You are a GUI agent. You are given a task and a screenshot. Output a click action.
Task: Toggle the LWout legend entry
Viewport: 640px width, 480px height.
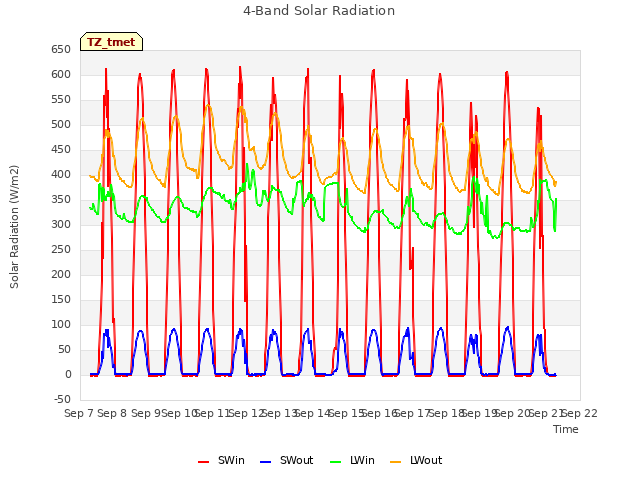[x=416, y=460]
